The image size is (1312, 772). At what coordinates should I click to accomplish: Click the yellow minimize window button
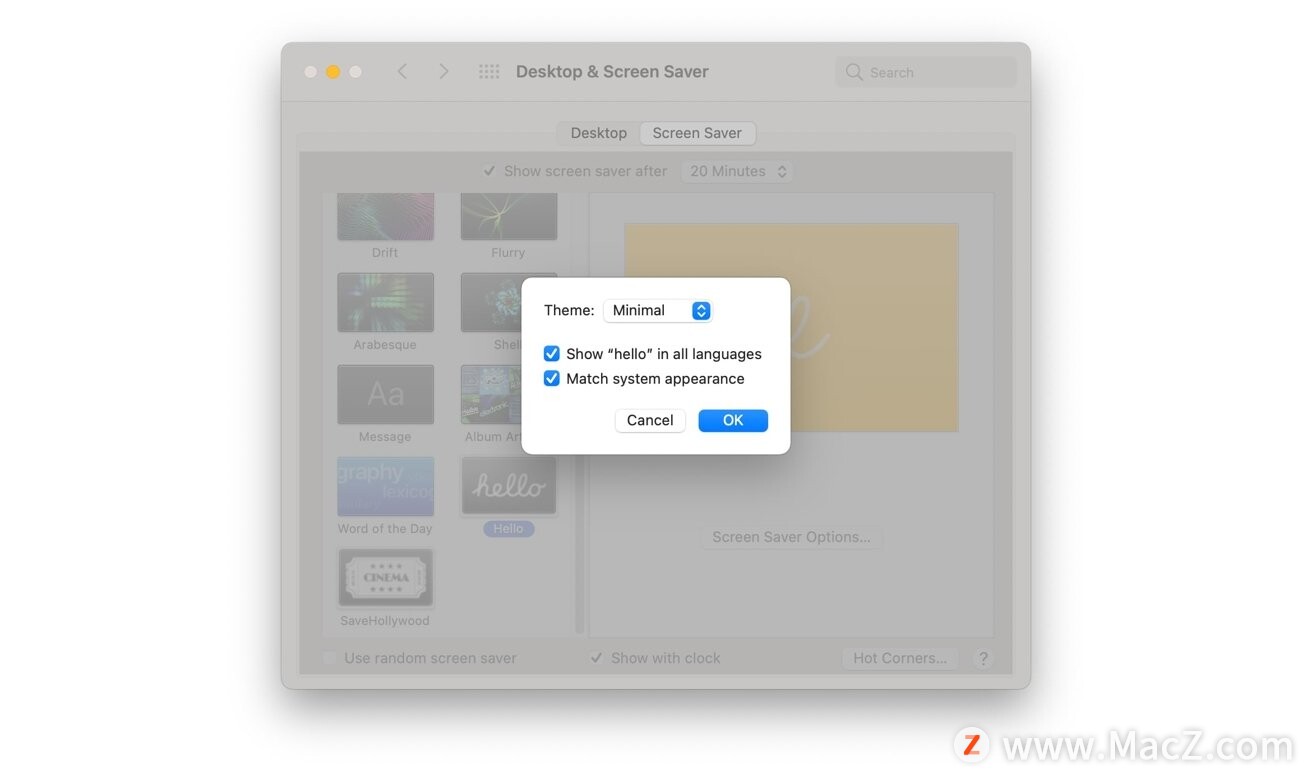[x=333, y=72]
